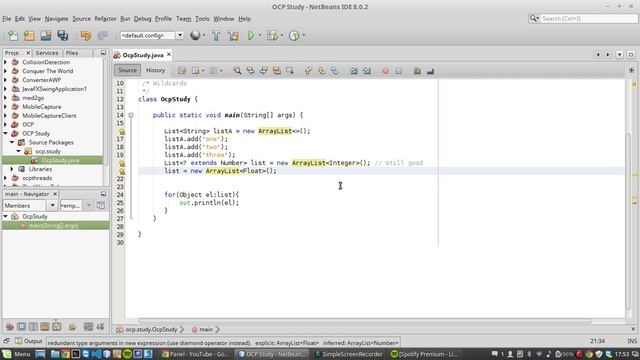Viewport: 640px width, 360px height.
Task: Click the Debug Project icon
Action: tap(272, 36)
